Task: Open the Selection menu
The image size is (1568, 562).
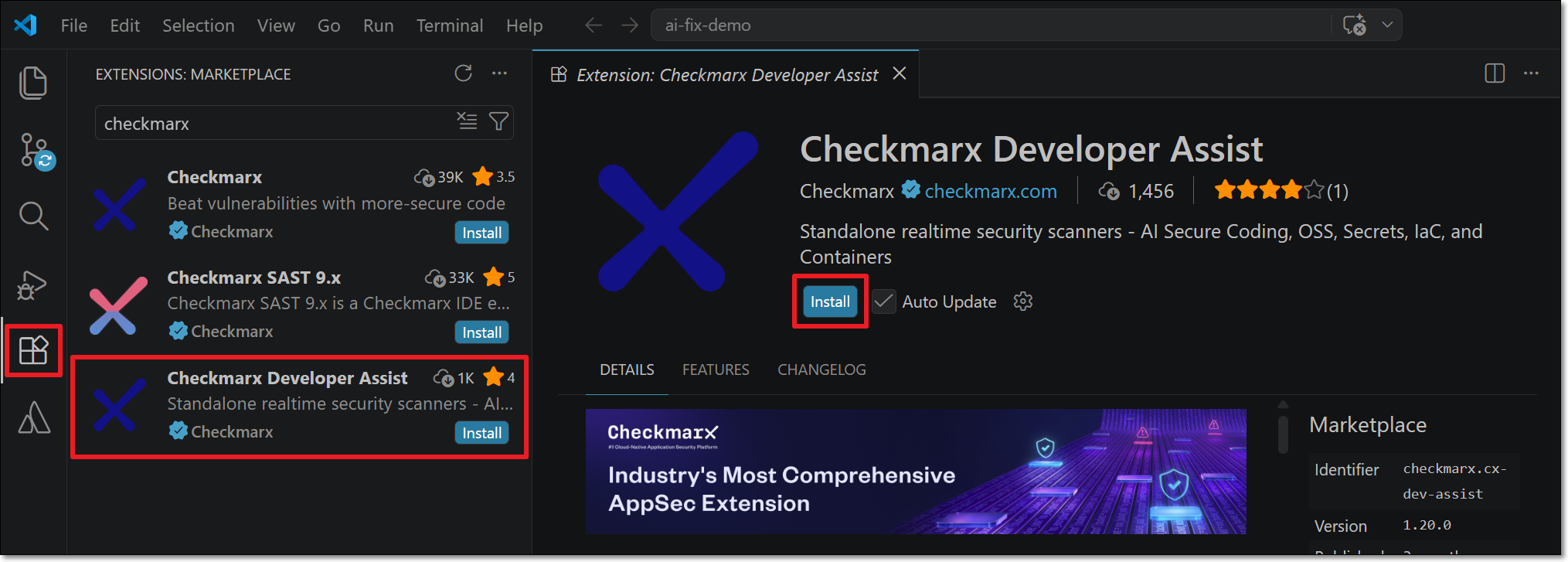Action: (199, 26)
